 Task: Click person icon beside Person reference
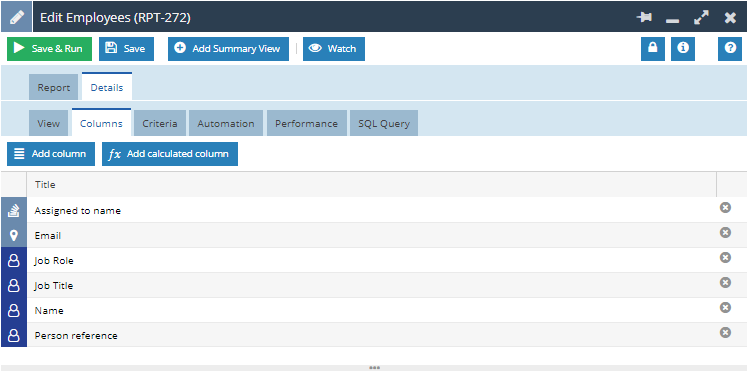click(x=14, y=335)
